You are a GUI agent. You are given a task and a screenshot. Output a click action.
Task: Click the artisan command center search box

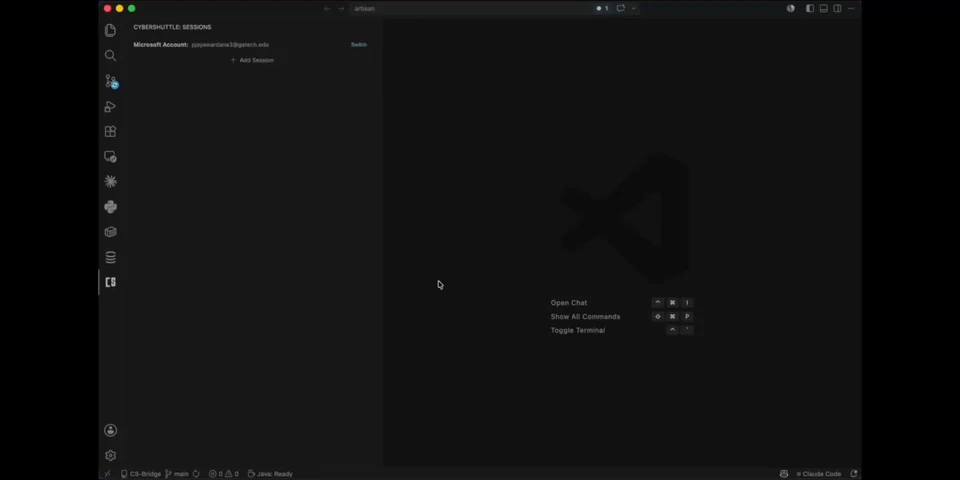(471, 9)
